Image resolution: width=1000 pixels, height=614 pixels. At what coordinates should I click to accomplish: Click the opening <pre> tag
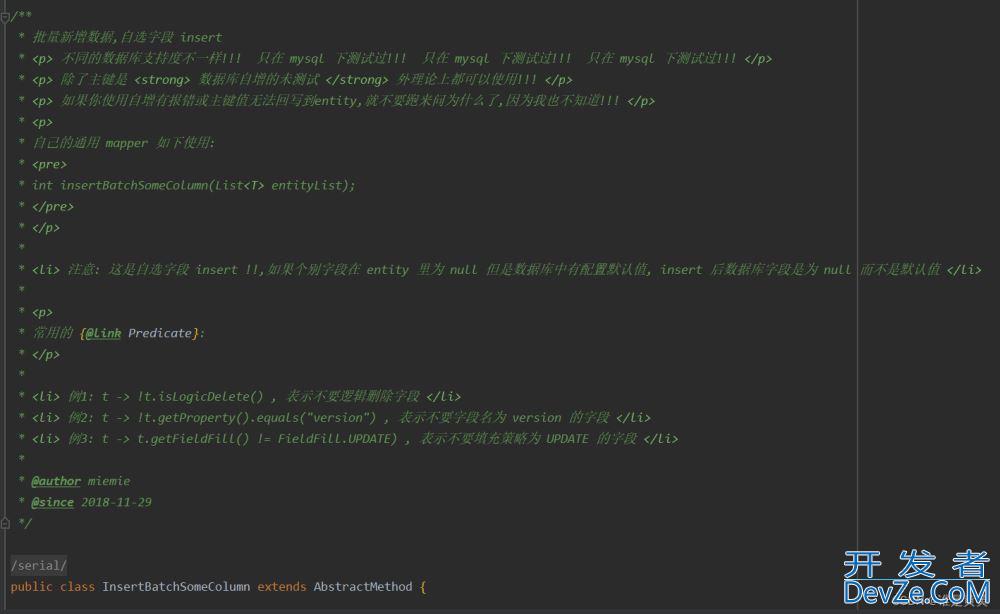point(49,164)
